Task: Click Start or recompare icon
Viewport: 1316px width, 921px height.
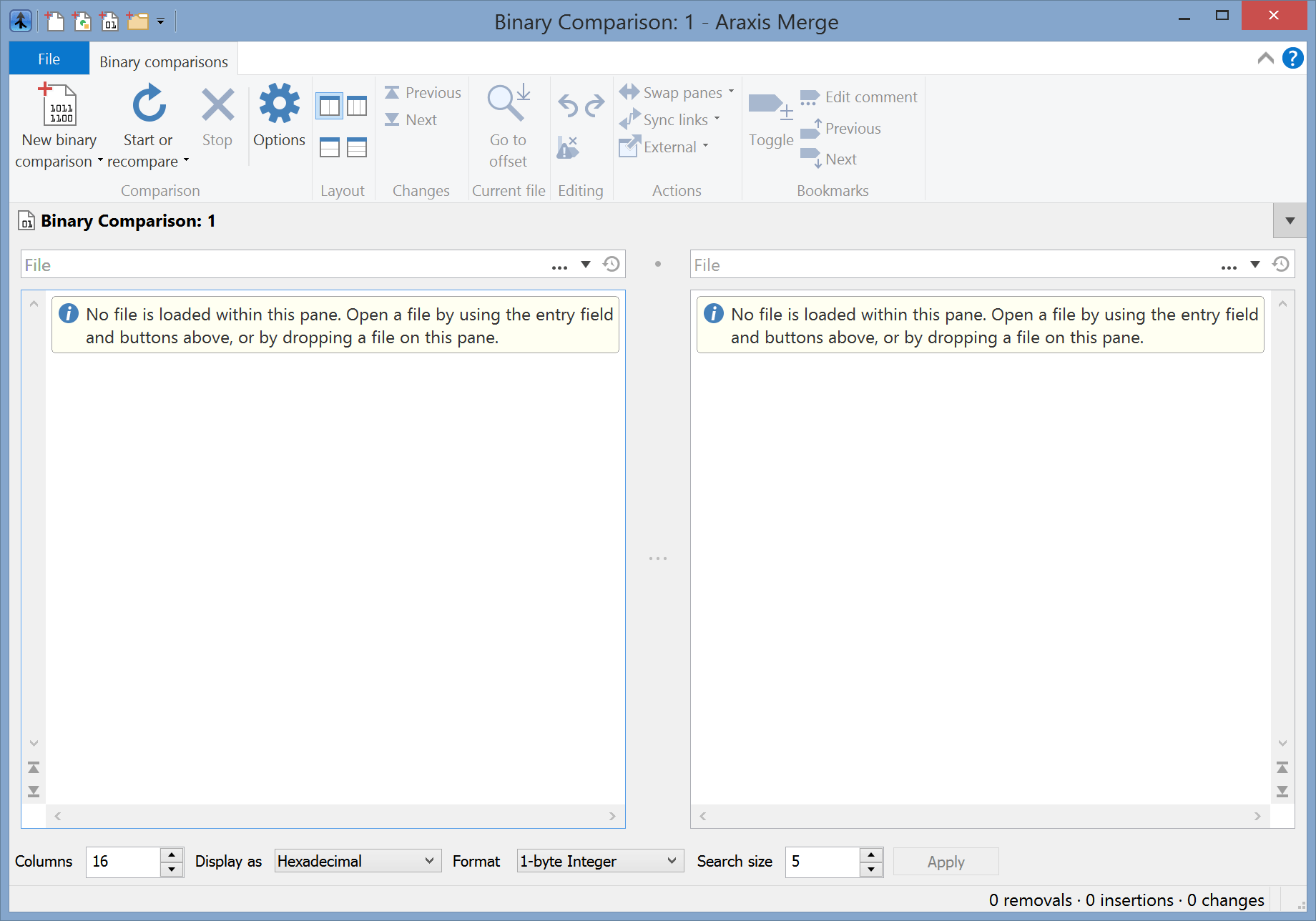Action: tap(149, 104)
